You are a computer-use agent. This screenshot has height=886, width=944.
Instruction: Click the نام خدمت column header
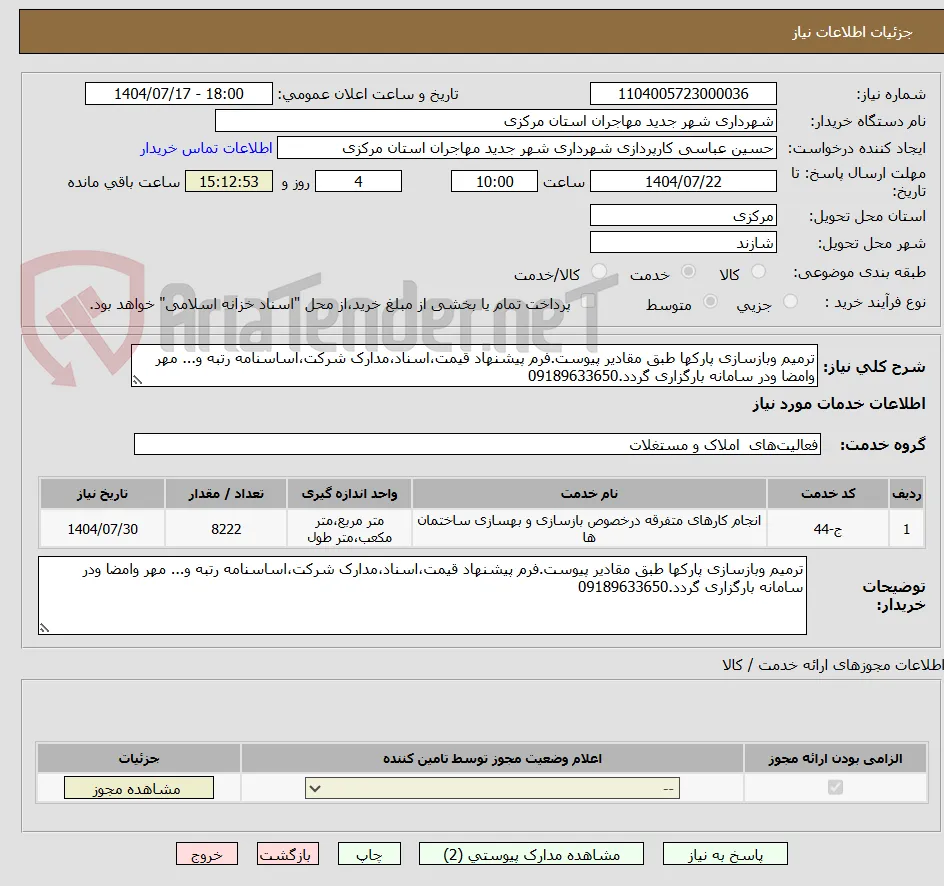pyautogui.click(x=589, y=494)
